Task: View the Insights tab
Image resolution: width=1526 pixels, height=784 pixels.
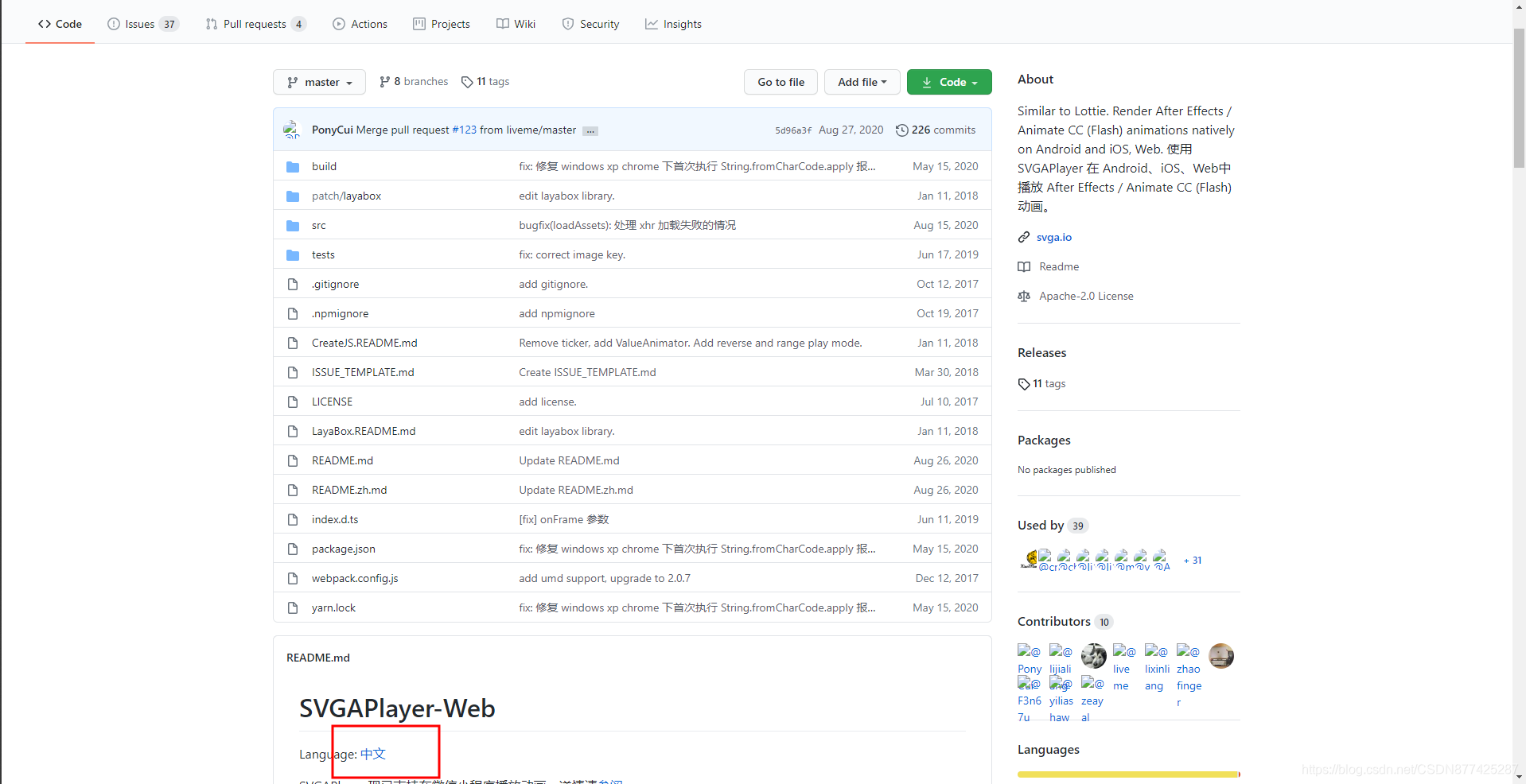Action: 673,24
